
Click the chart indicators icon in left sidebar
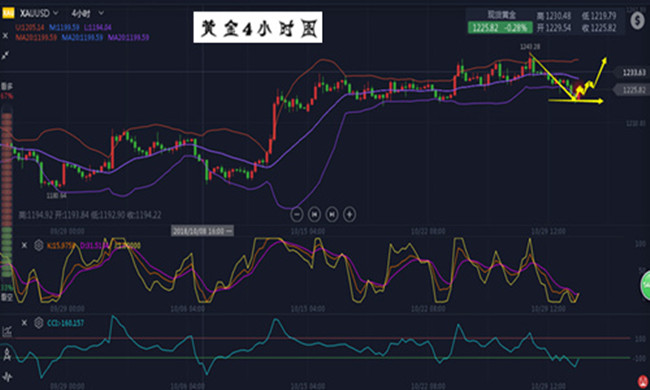7,331
